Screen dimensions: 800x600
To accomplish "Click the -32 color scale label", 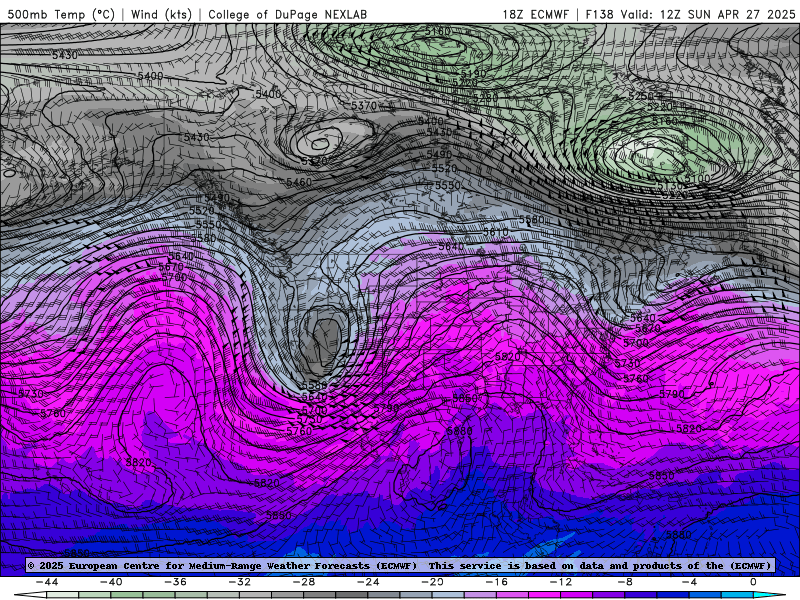I will [240, 582].
